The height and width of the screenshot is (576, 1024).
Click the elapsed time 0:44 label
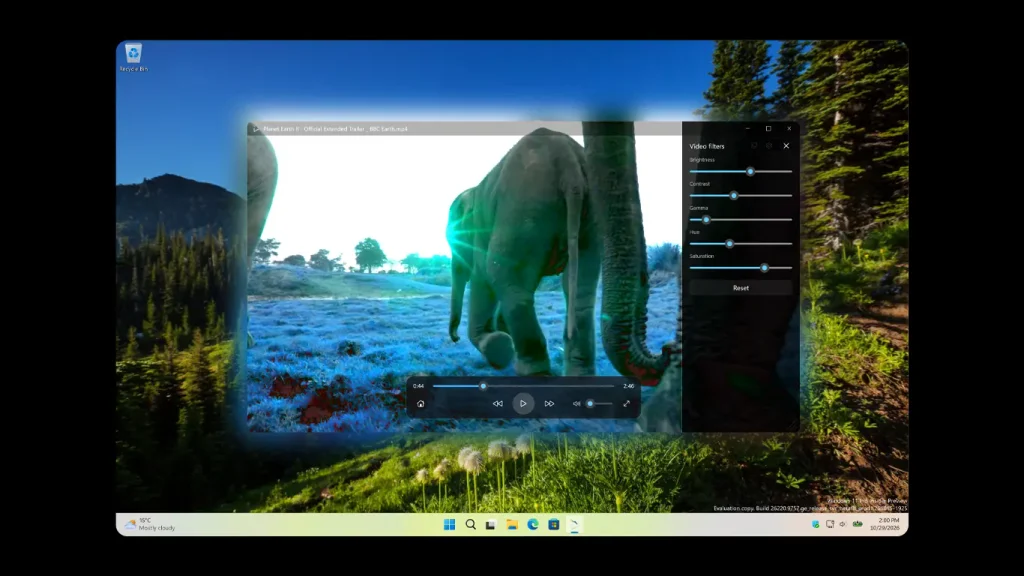click(x=419, y=386)
